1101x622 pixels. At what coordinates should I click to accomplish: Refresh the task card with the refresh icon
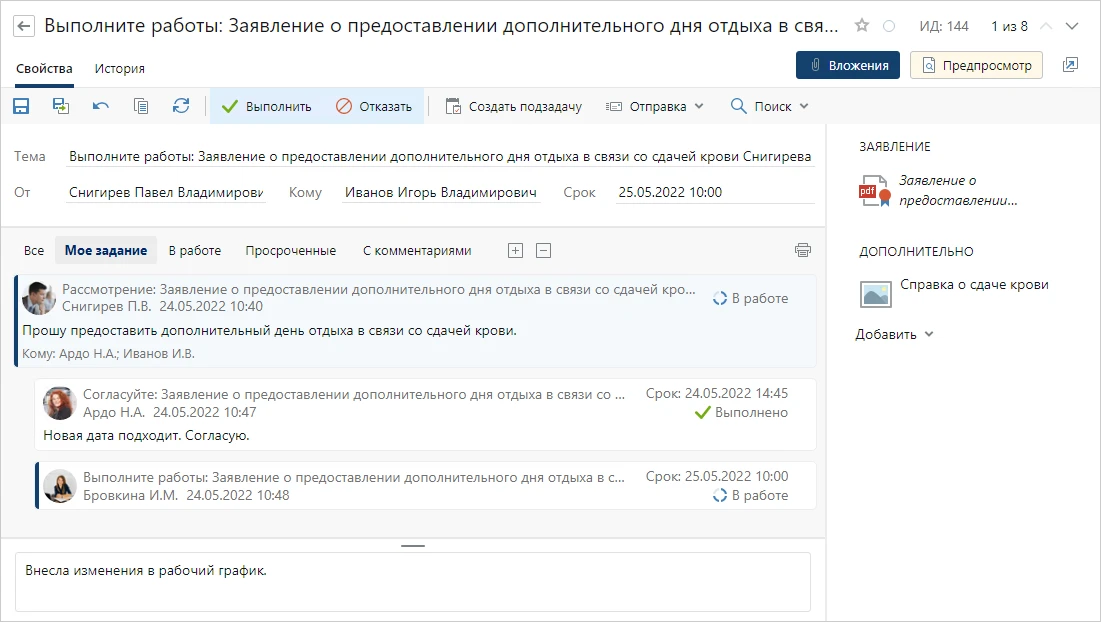point(181,106)
